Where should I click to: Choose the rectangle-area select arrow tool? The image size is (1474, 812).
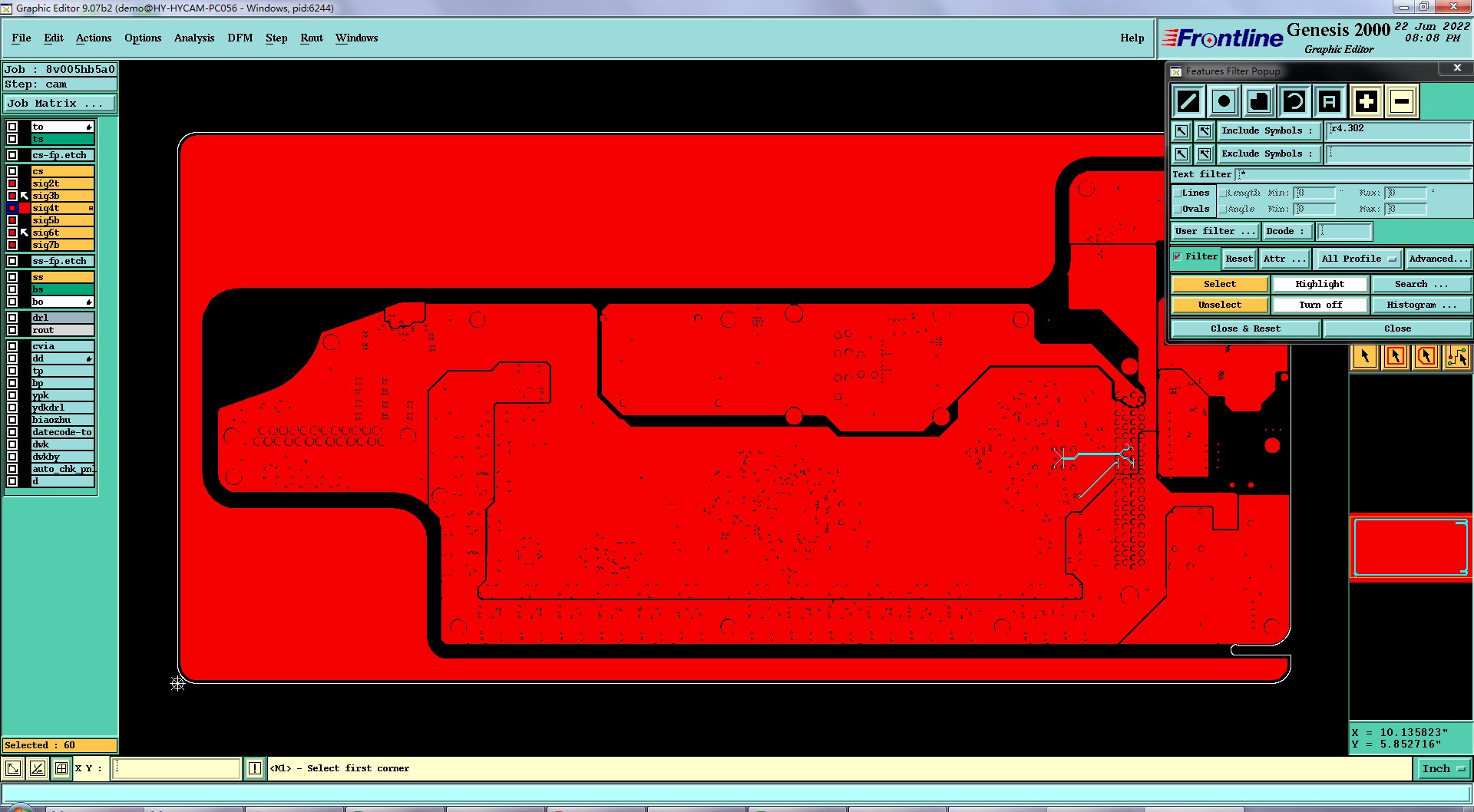click(1396, 357)
